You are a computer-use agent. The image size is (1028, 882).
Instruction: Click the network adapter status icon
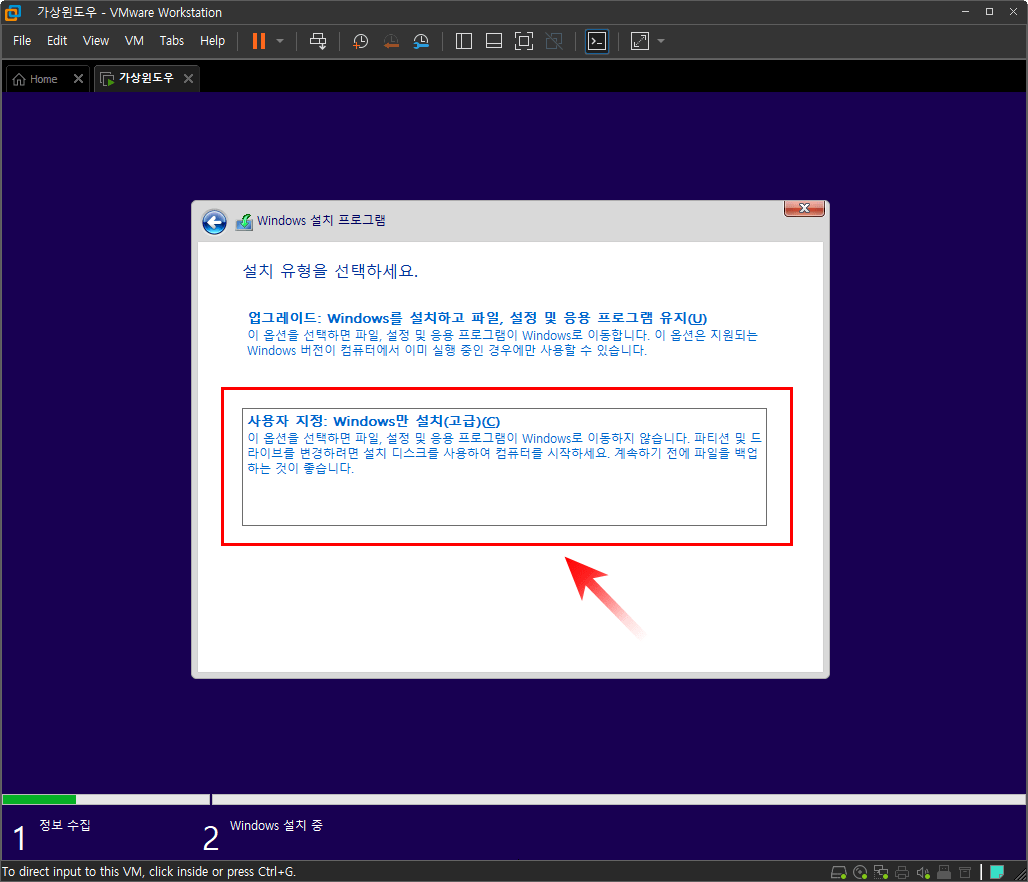tap(881, 872)
